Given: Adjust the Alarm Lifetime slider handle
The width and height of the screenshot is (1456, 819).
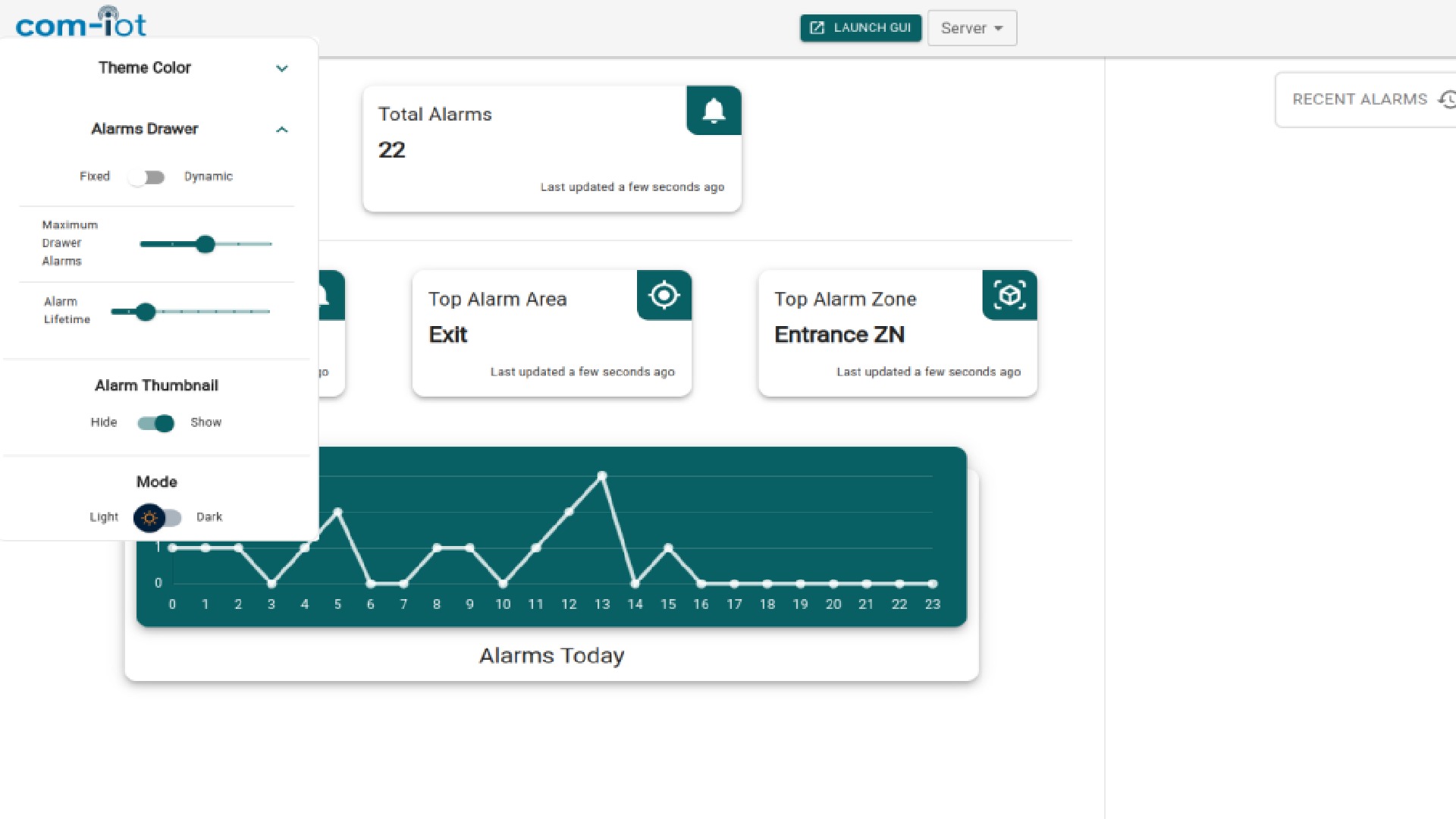Looking at the screenshot, I should point(146,312).
